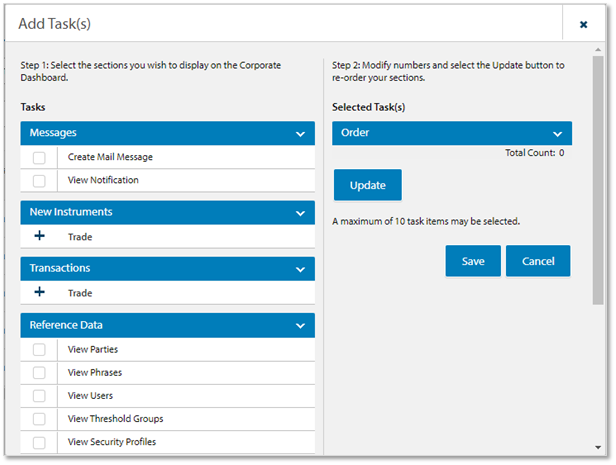Click the plus icon beside Transactions Trade

pyautogui.click(x=39, y=293)
